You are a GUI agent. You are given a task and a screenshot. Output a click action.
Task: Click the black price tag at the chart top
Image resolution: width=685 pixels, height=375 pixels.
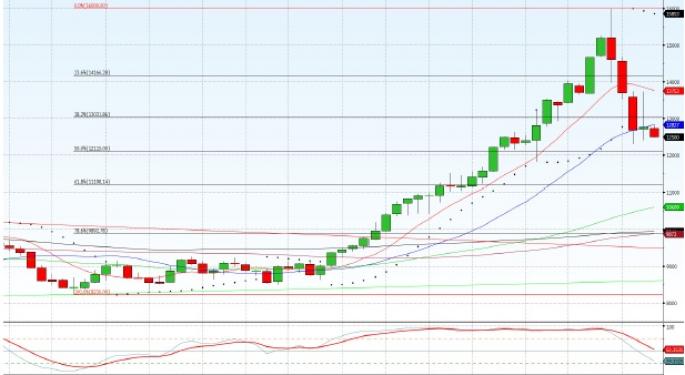673,14
